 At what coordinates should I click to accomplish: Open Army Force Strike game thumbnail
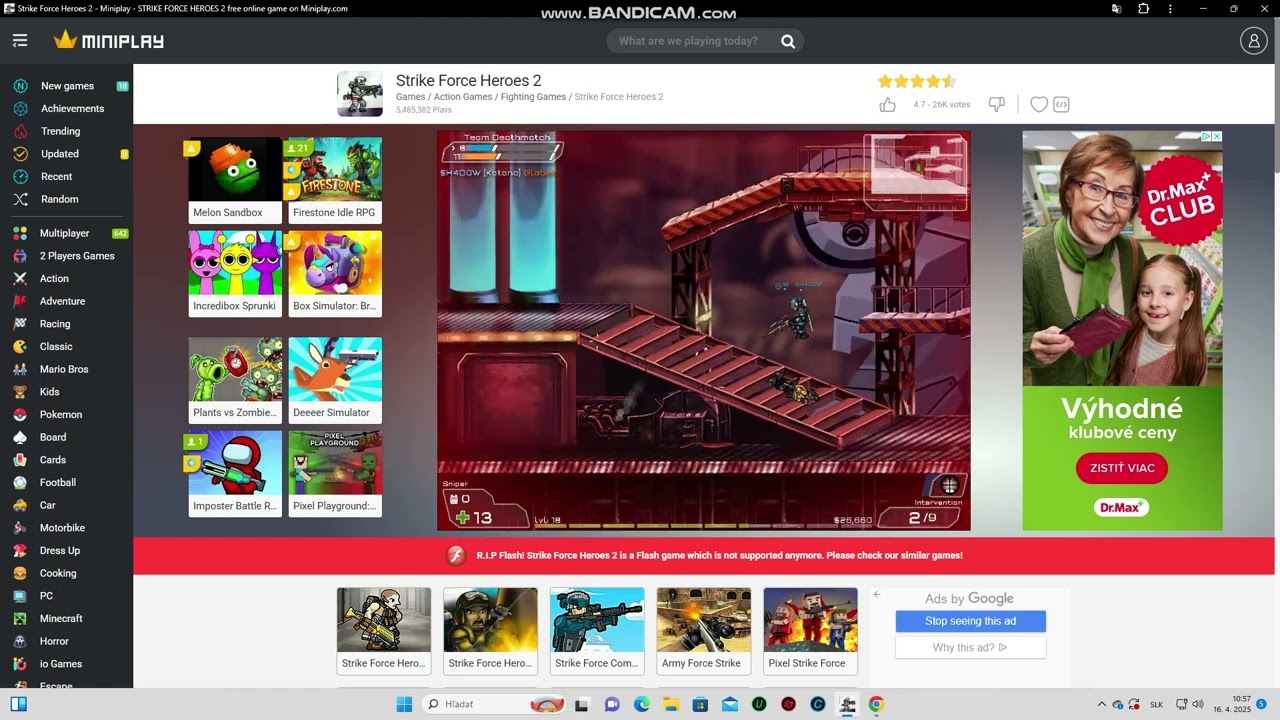[x=703, y=631]
